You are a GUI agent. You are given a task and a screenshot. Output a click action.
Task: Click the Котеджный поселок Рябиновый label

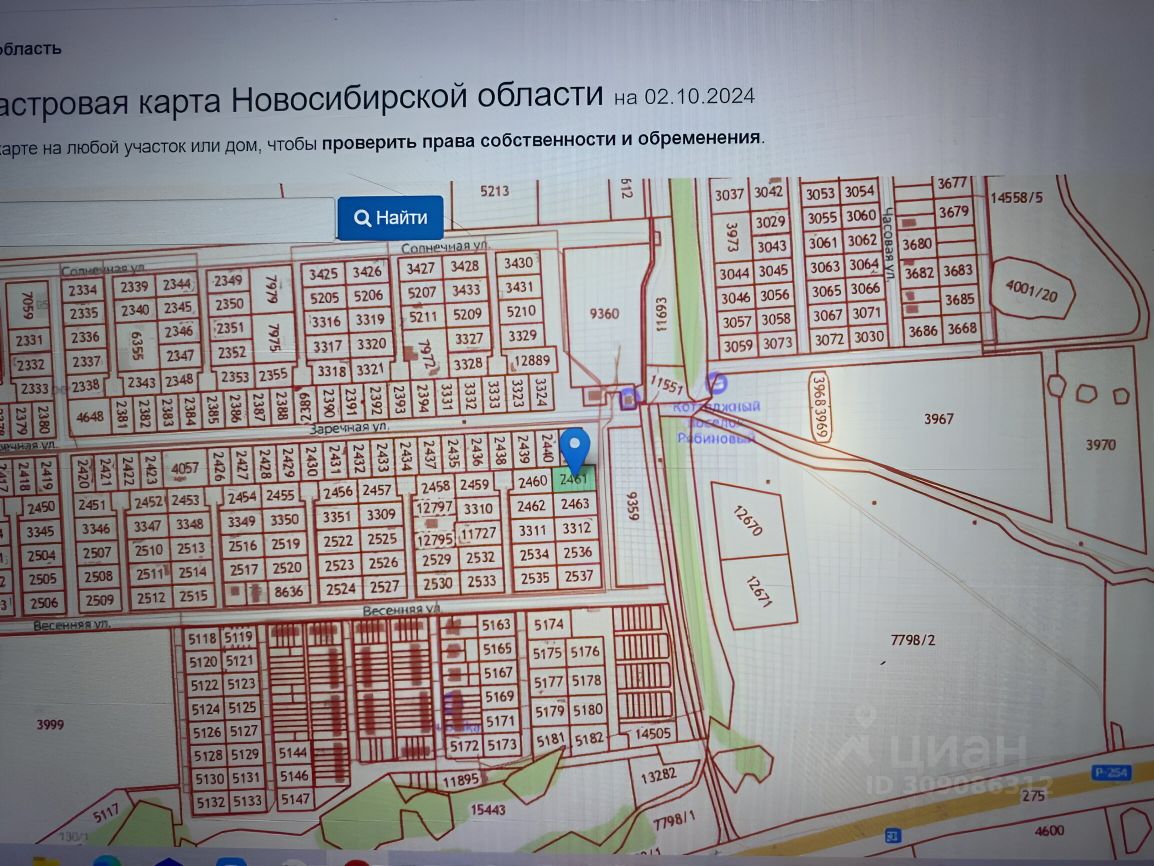pyautogui.click(x=717, y=422)
